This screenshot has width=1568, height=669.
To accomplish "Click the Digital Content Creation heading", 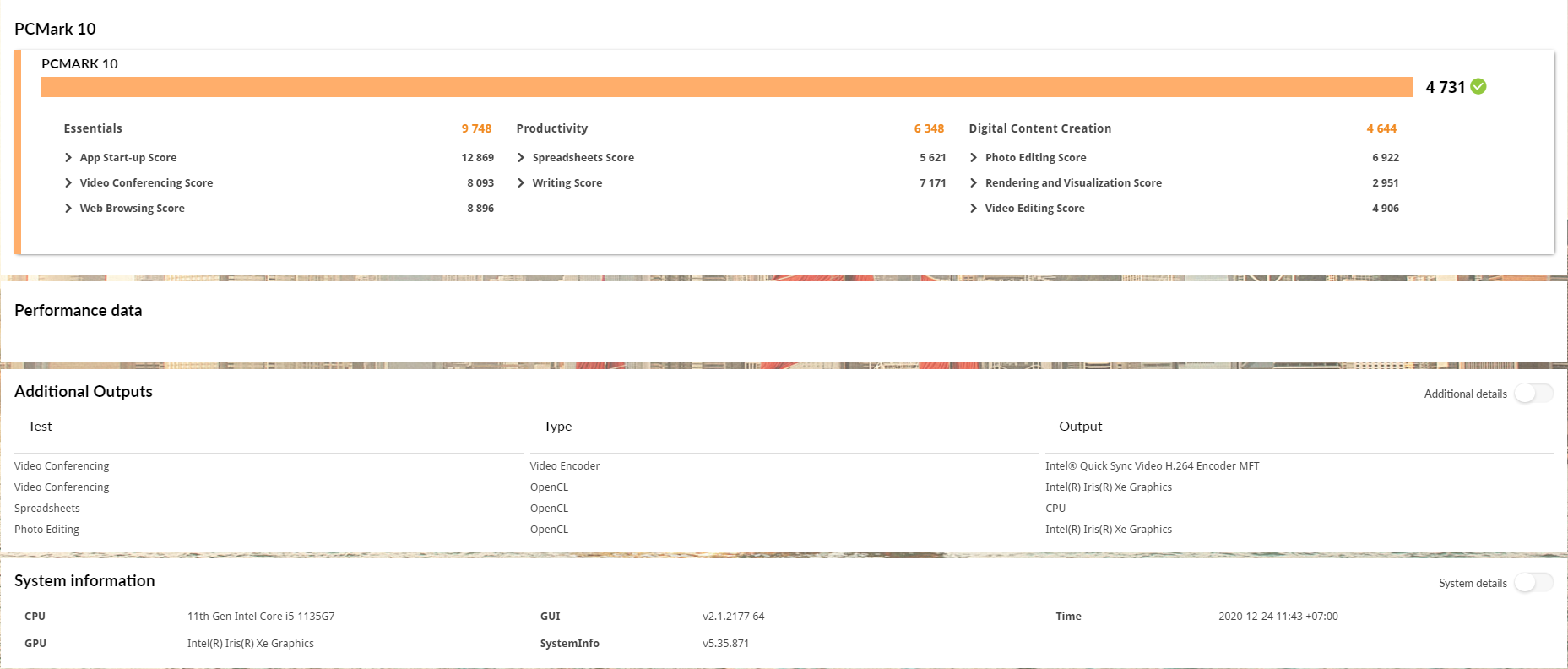I will (x=1040, y=128).
